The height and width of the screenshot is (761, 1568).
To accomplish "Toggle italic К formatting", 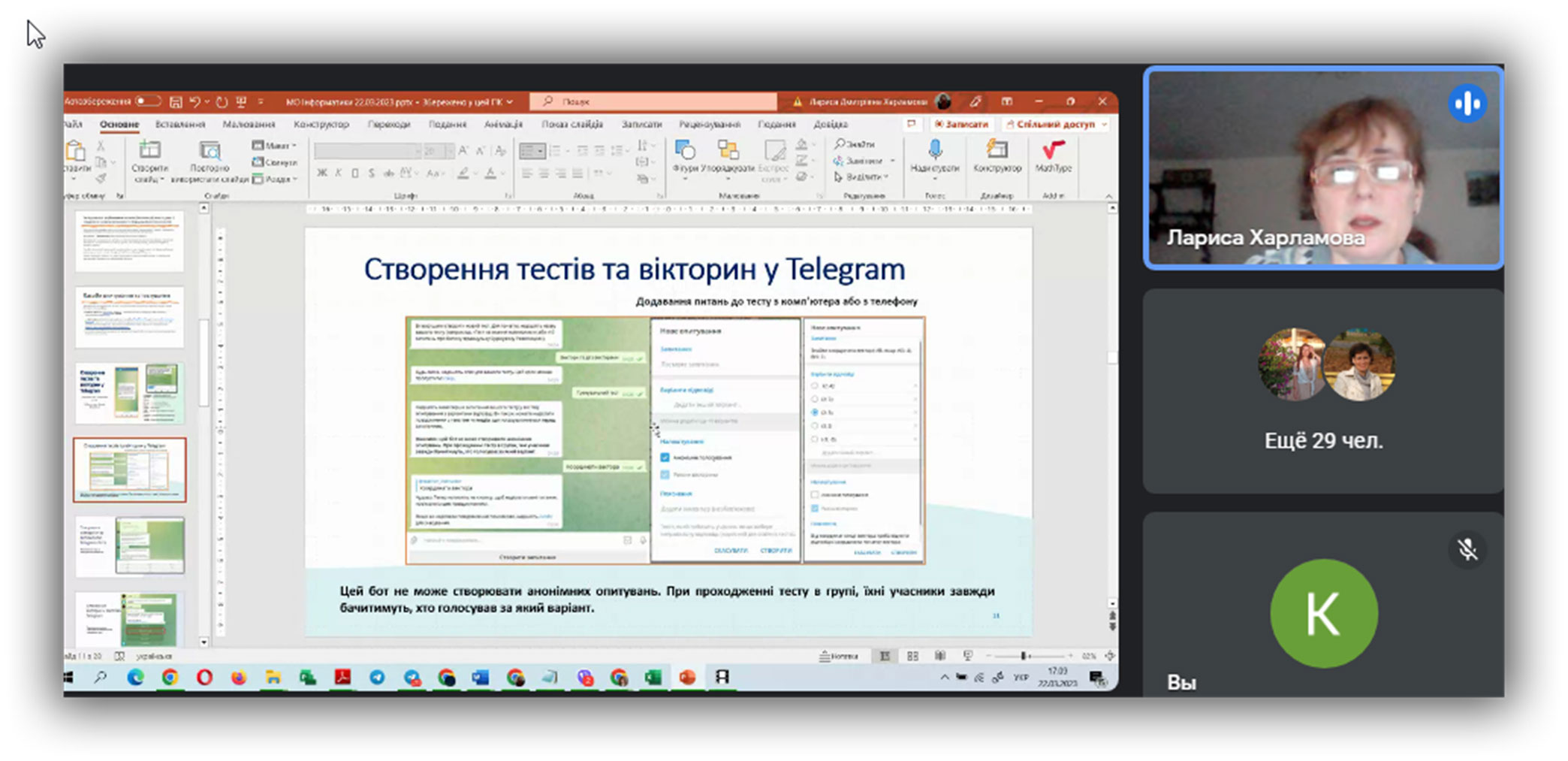I will click(x=339, y=174).
